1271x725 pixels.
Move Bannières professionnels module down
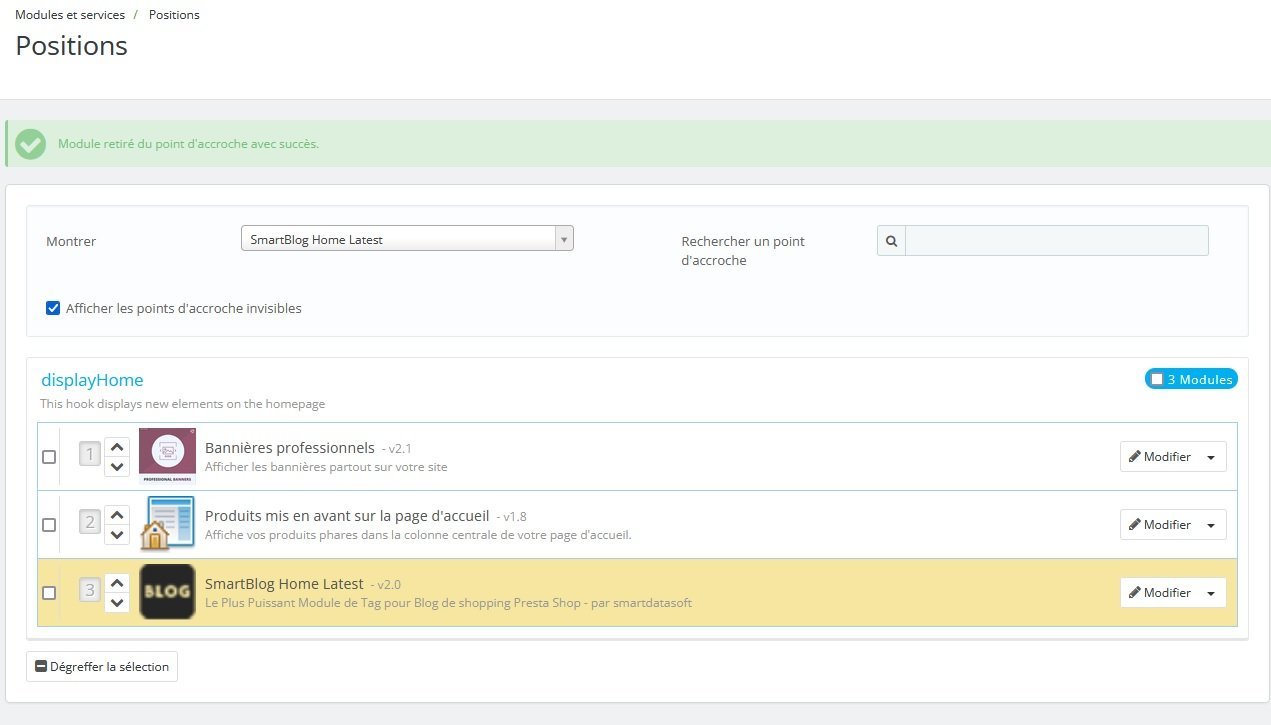(117, 466)
